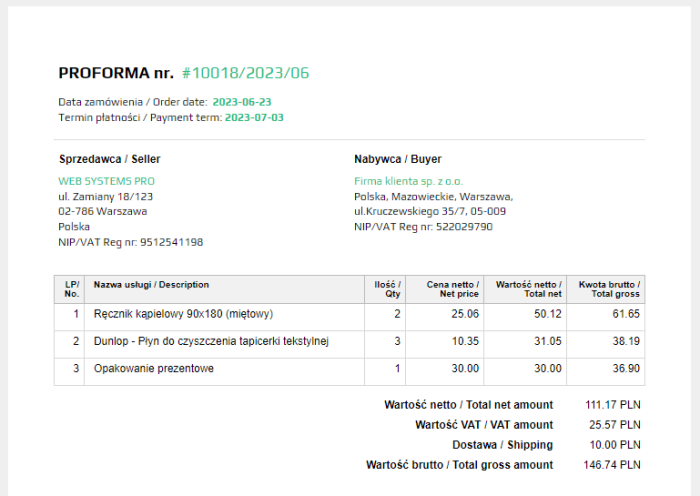Click total net 50.12 in Ręcznik row
Screen dimensions: 700x496
pyautogui.click(x=548, y=314)
